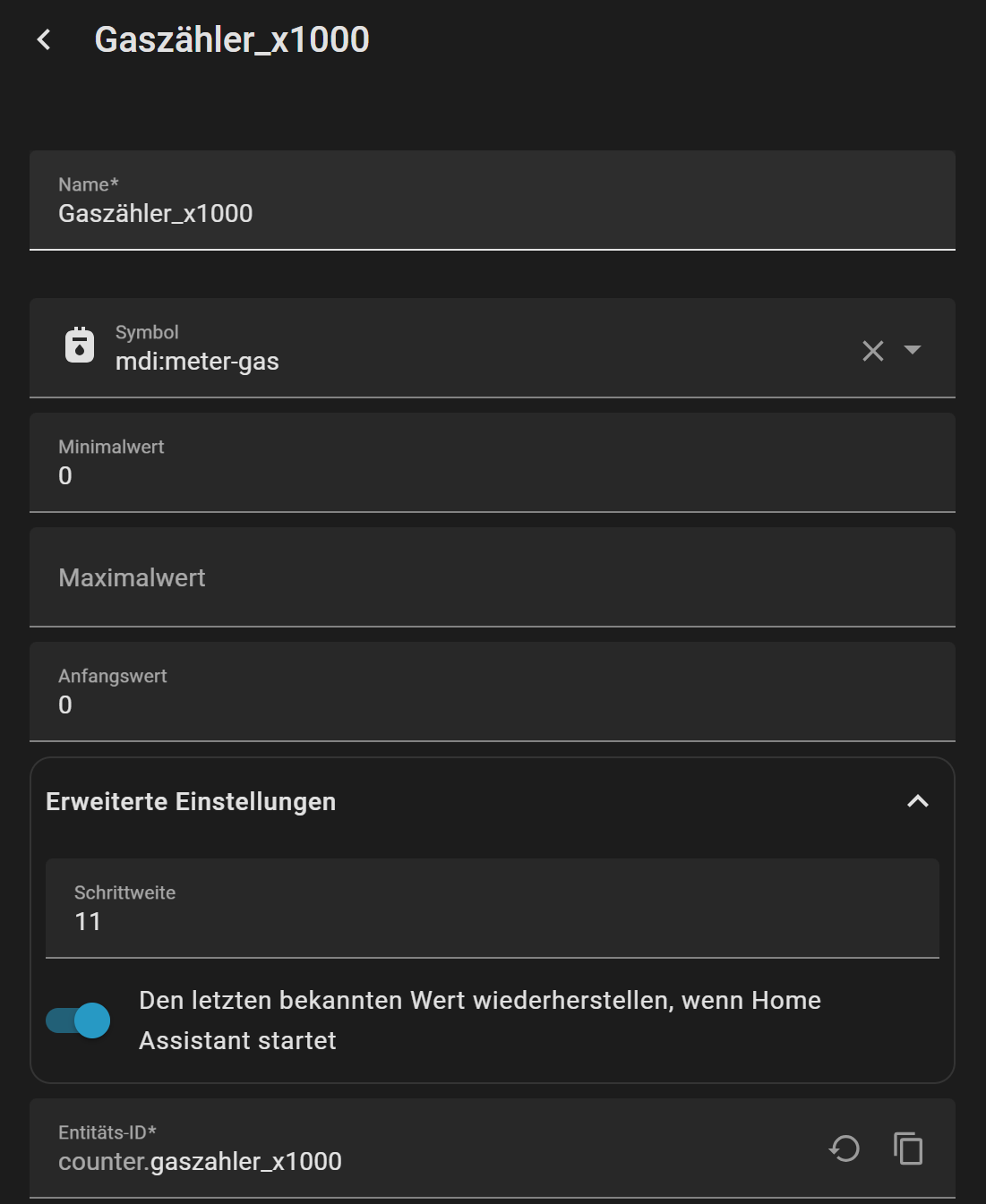This screenshot has height=1204, width=986.
Task: Click the Symbol field label
Action: [x=147, y=332]
